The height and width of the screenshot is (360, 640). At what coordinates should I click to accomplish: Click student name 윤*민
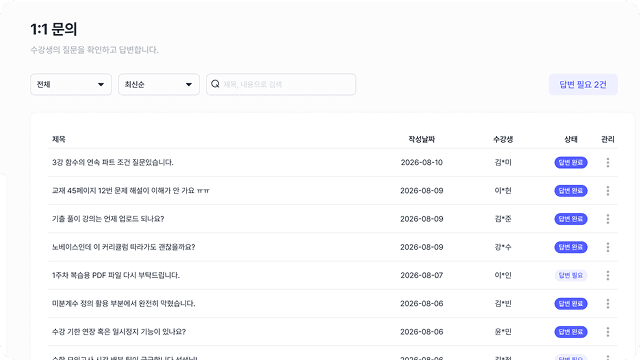pyautogui.click(x=503, y=331)
